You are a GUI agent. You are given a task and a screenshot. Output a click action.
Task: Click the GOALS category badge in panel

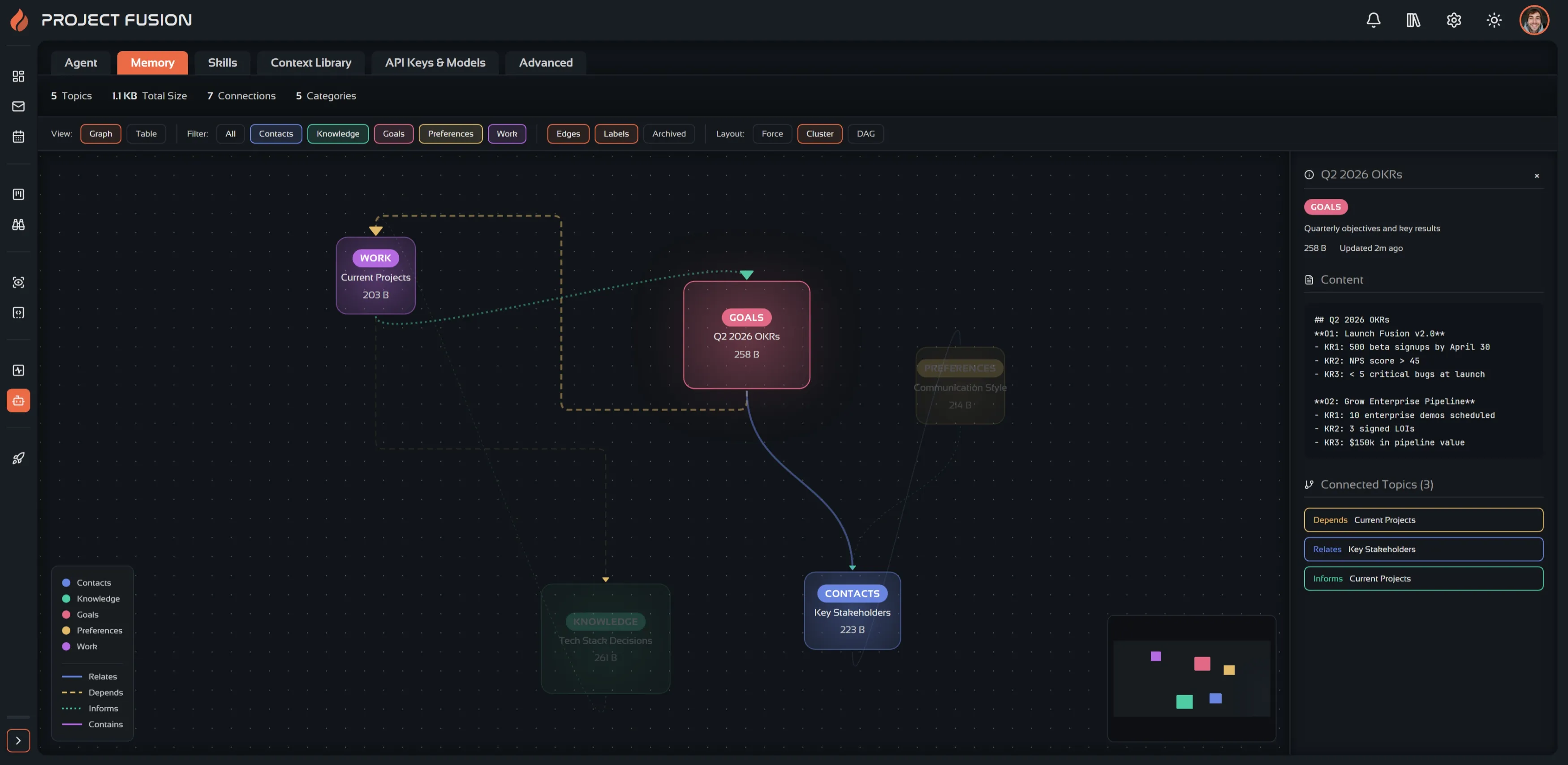pyautogui.click(x=1325, y=207)
